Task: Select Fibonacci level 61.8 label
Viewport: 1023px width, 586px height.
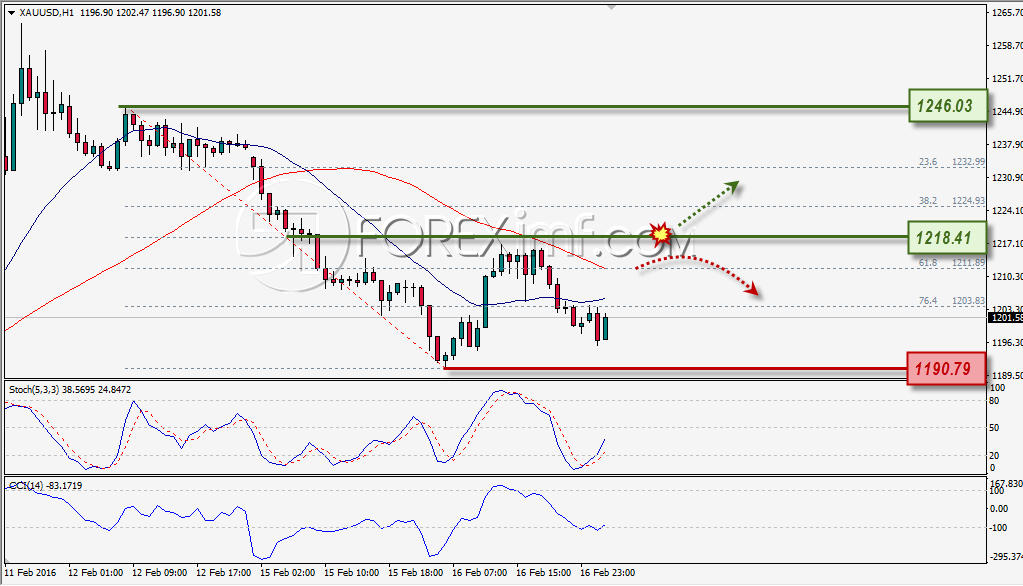Action: (x=928, y=262)
